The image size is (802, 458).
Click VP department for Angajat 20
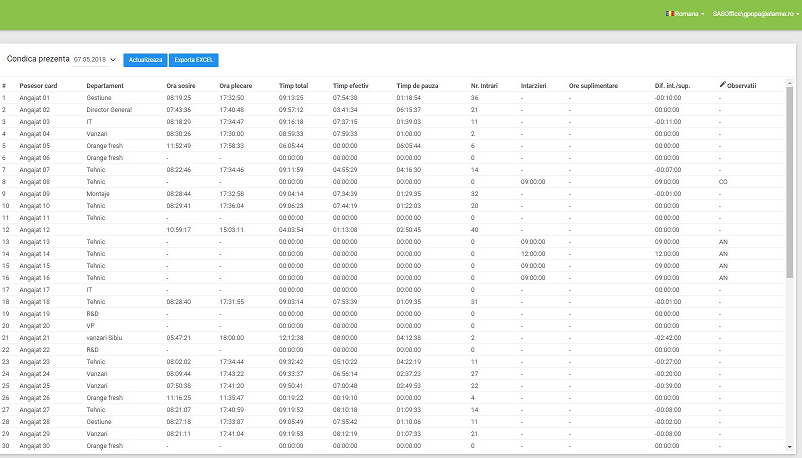(x=91, y=326)
